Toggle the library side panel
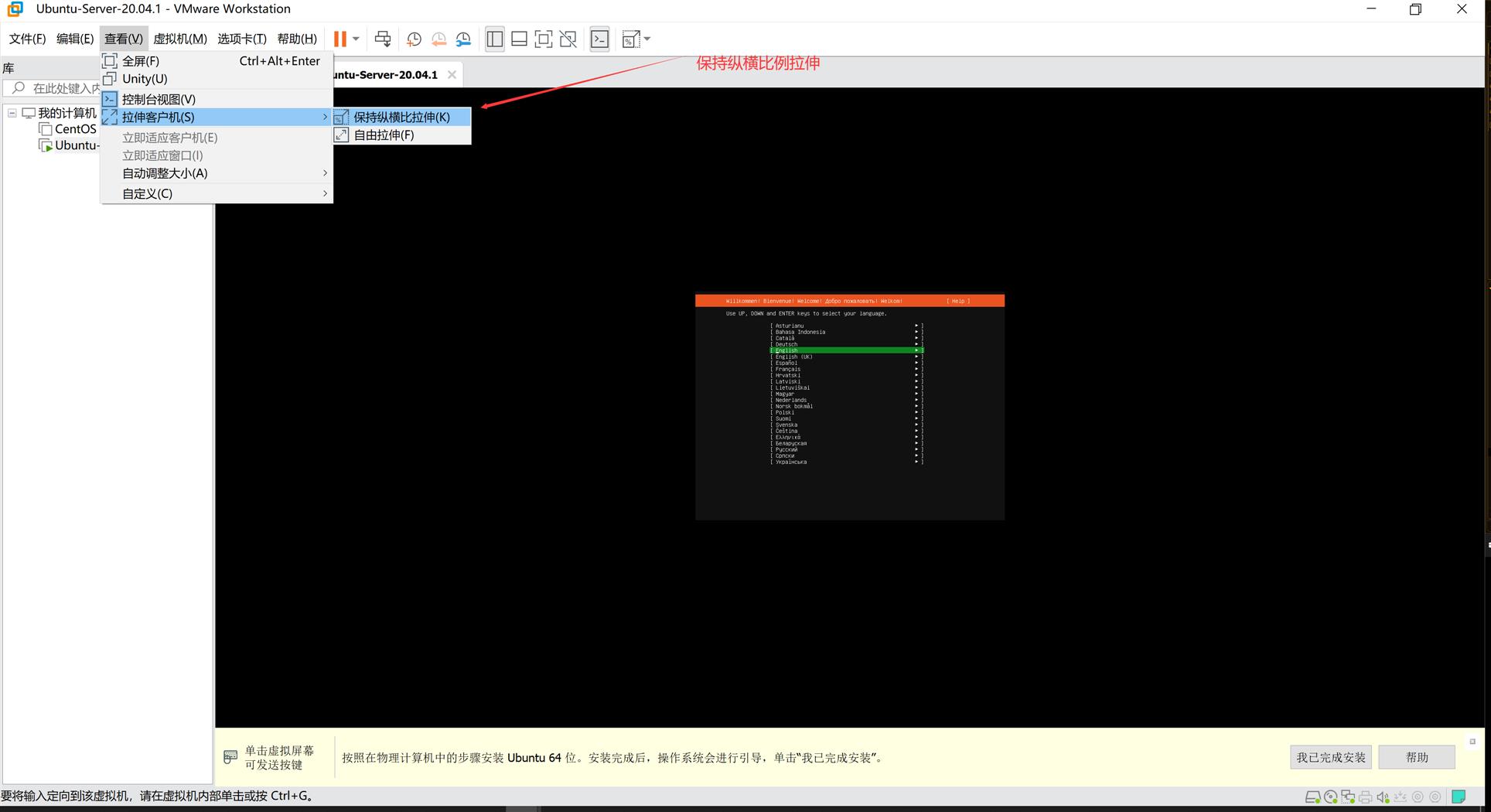The height and width of the screenshot is (812, 1491). pyautogui.click(x=495, y=39)
